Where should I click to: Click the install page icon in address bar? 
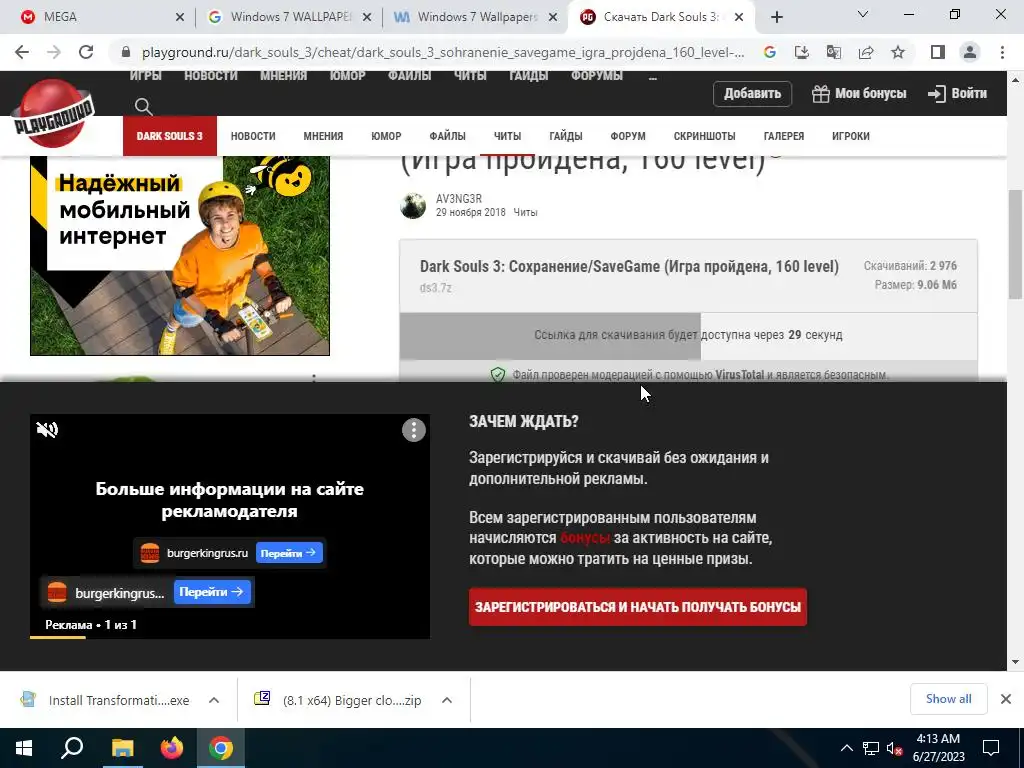(802, 52)
